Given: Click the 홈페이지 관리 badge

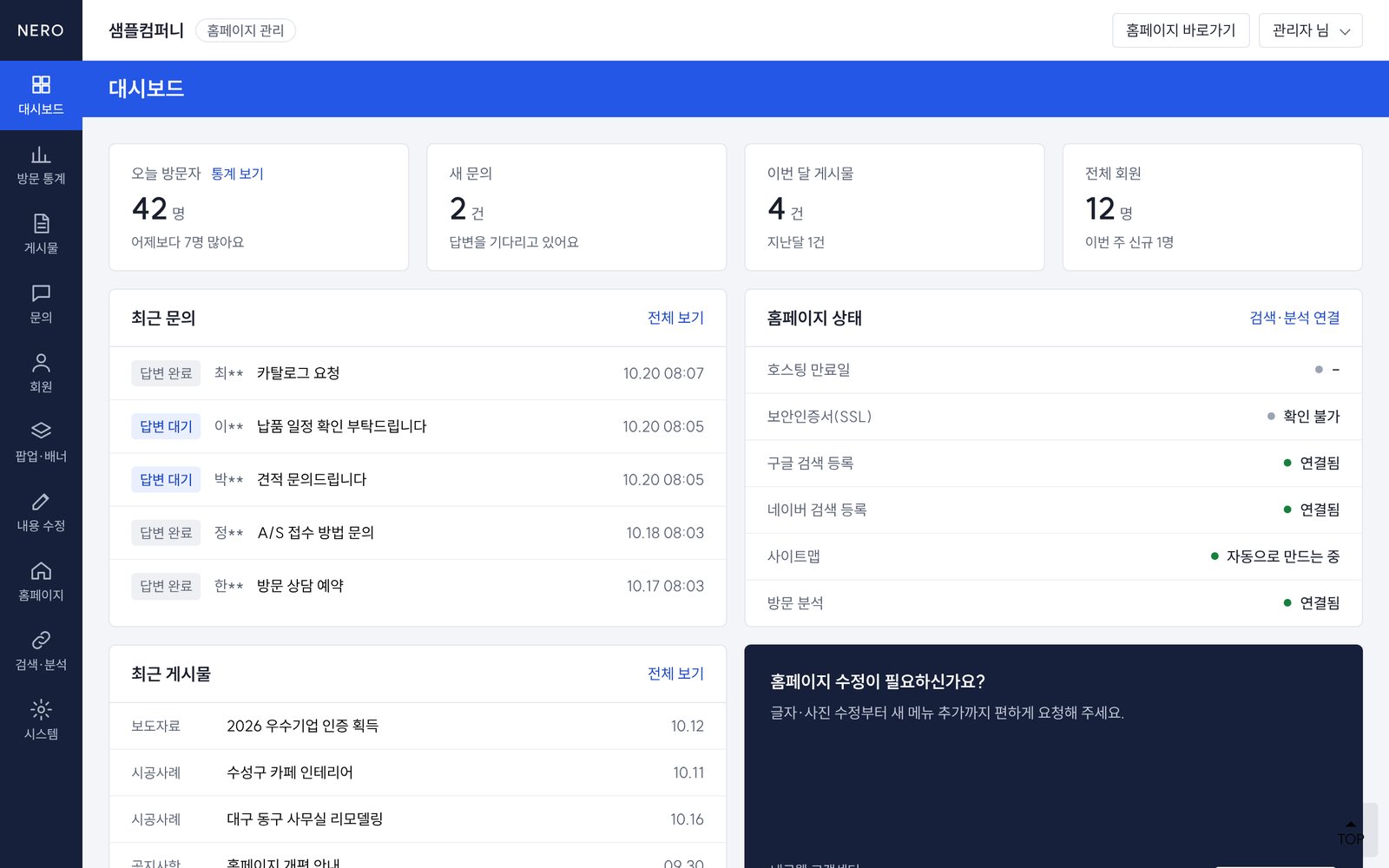Looking at the screenshot, I should [246, 30].
